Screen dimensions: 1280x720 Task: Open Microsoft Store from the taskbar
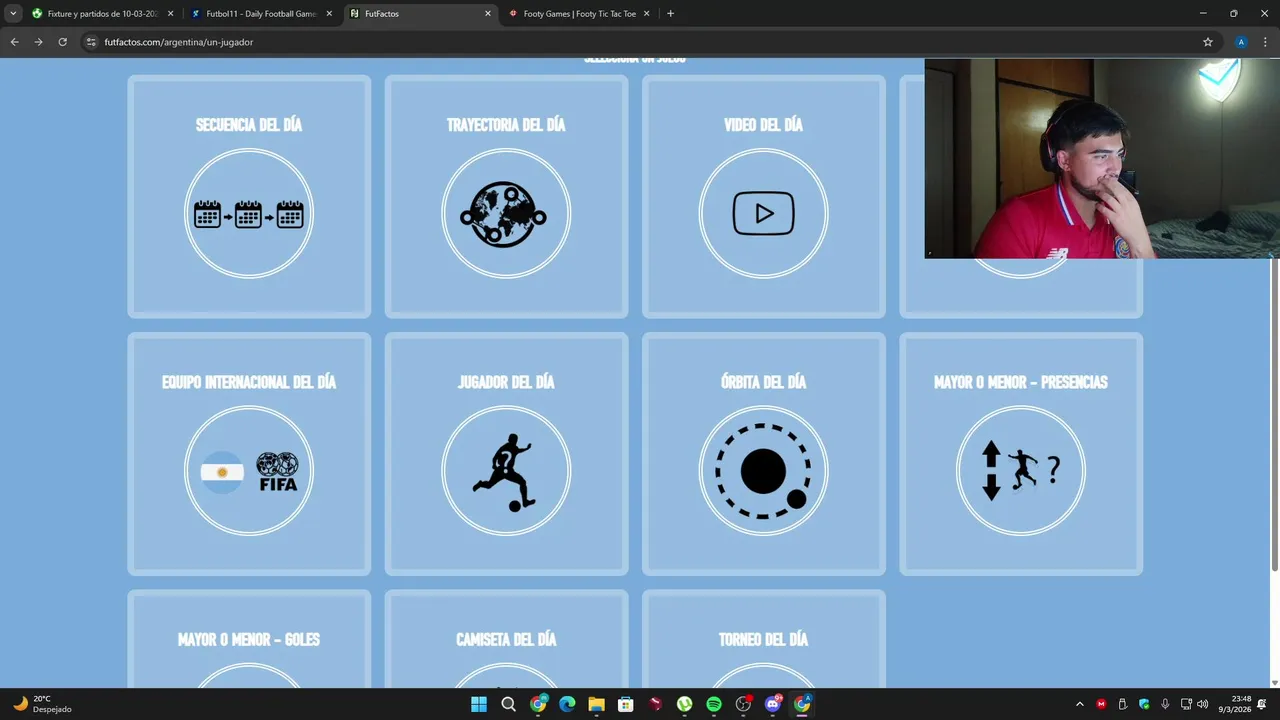tap(626, 704)
